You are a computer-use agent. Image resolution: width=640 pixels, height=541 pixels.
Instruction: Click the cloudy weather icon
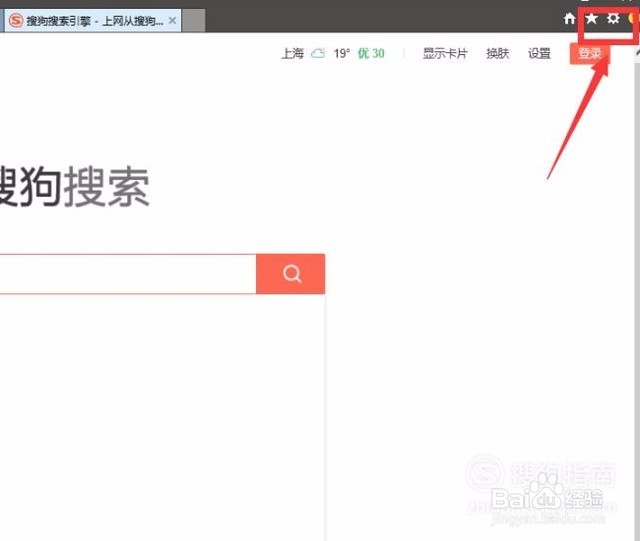pos(318,53)
